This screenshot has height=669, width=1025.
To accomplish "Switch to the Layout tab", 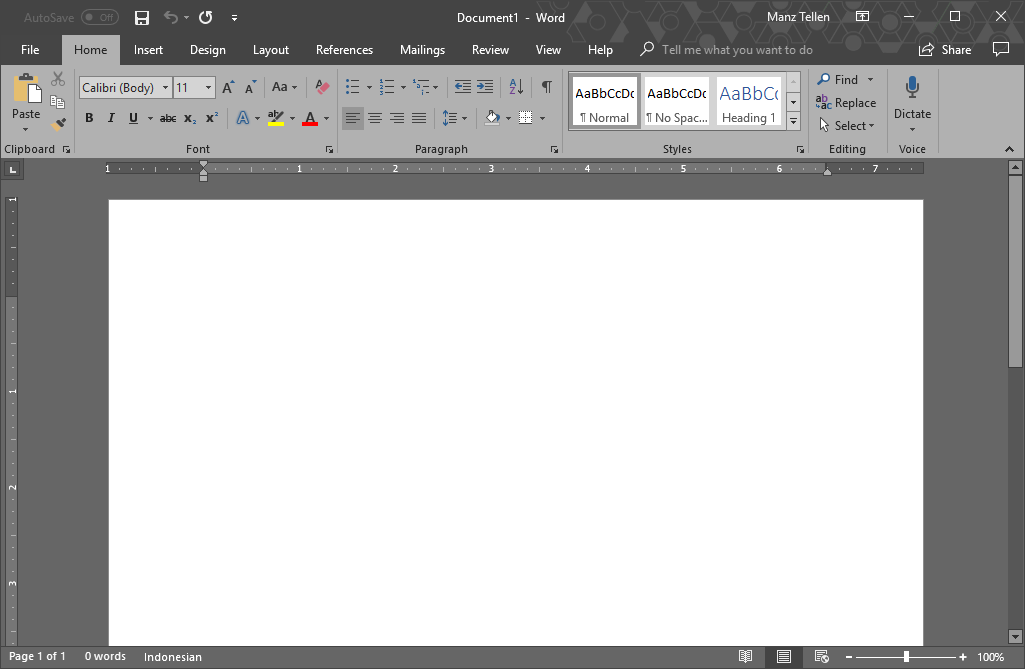I will [270, 50].
